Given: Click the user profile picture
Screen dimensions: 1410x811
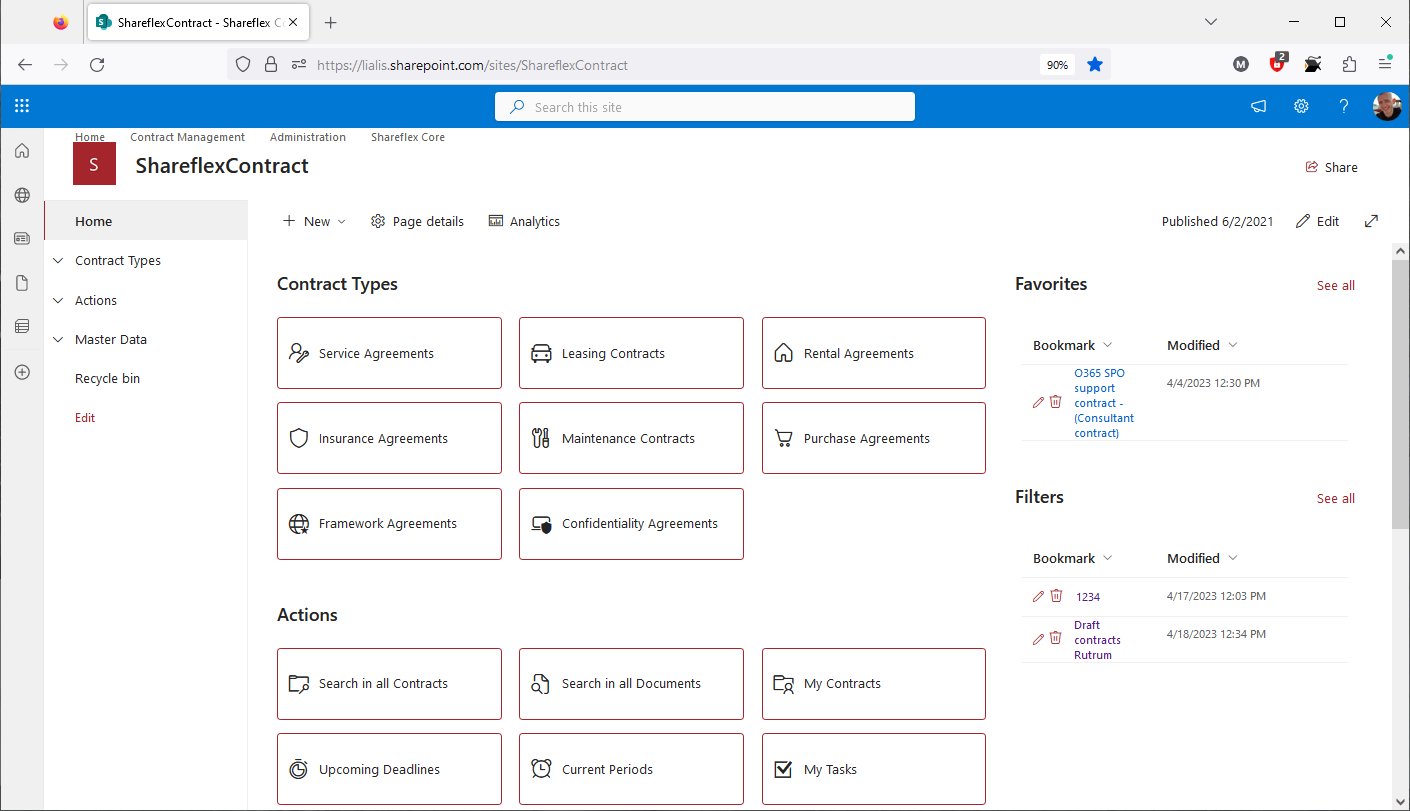Looking at the screenshot, I should pyautogui.click(x=1387, y=106).
